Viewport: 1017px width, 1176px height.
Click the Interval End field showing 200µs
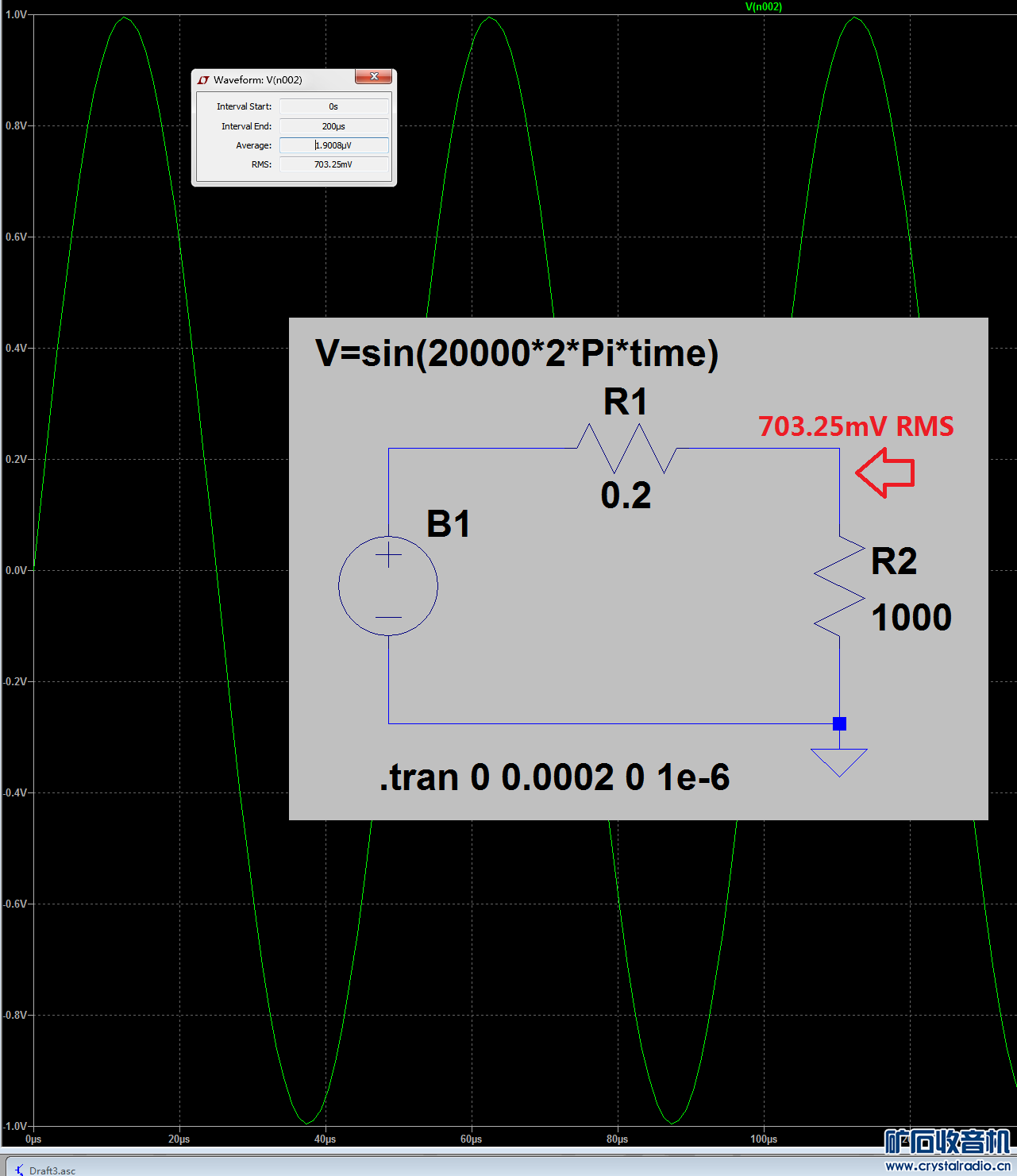pos(333,126)
